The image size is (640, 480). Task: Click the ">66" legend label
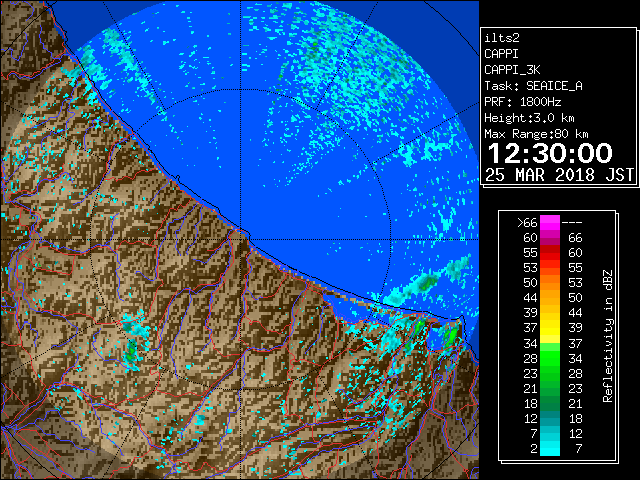point(527,223)
